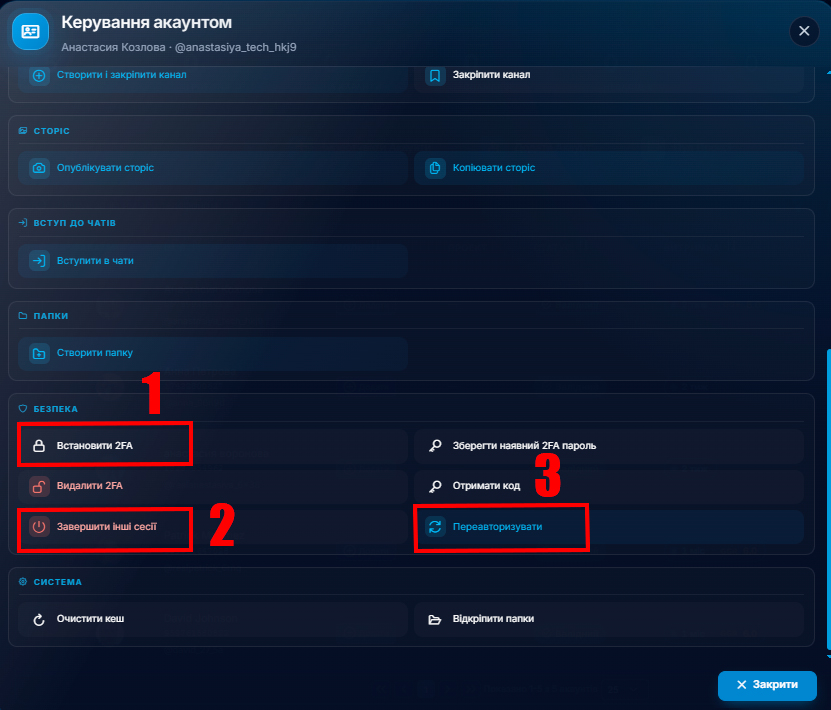Click the bookmark icon for Закріпити канал
Image resolution: width=831 pixels, height=710 pixels.
tap(435, 75)
